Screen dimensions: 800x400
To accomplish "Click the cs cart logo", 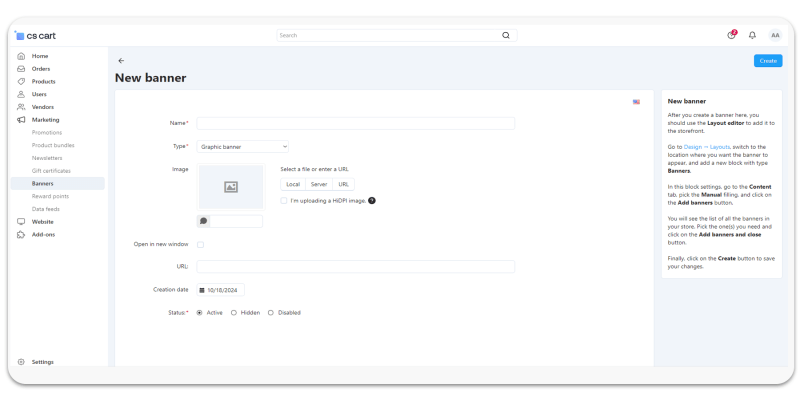I will [x=36, y=35].
